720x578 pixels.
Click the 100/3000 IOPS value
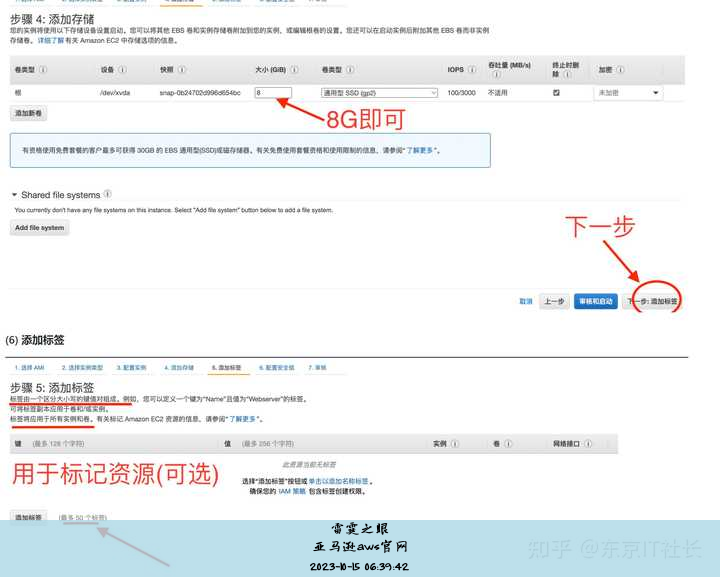pyautogui.click(x=461, y=93)
